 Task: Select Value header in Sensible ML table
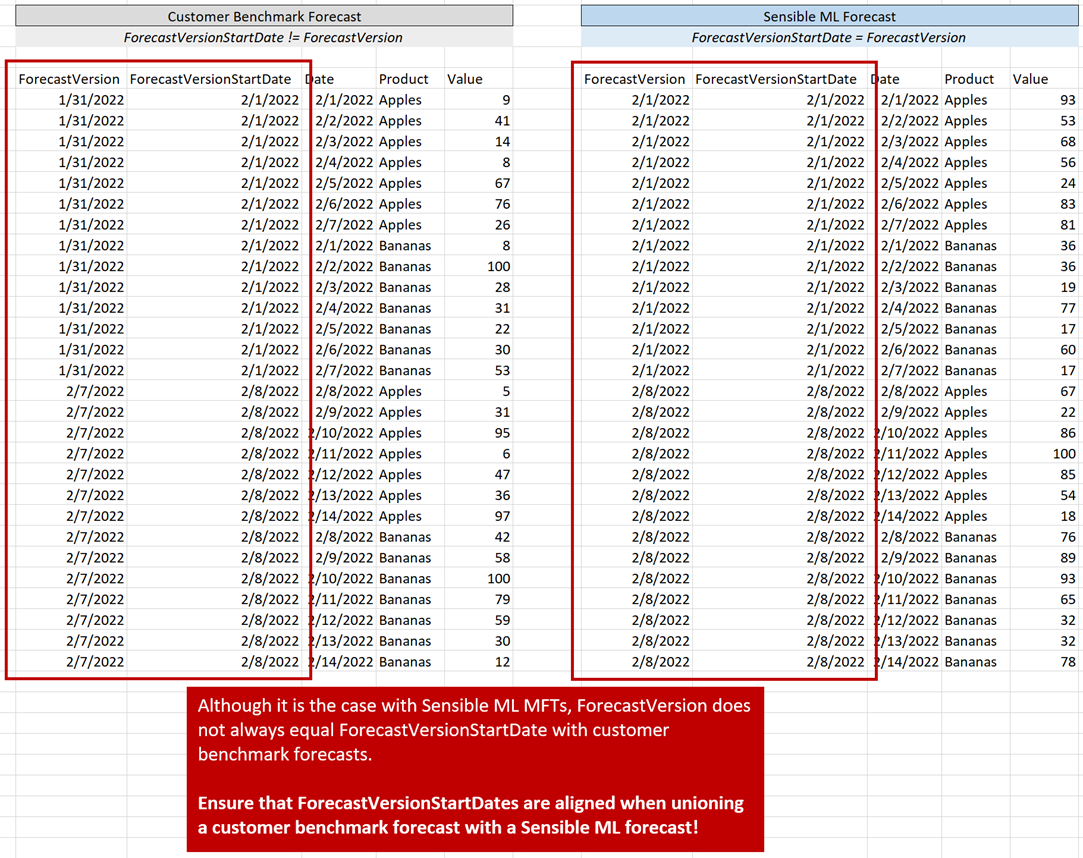(1031, 79)
